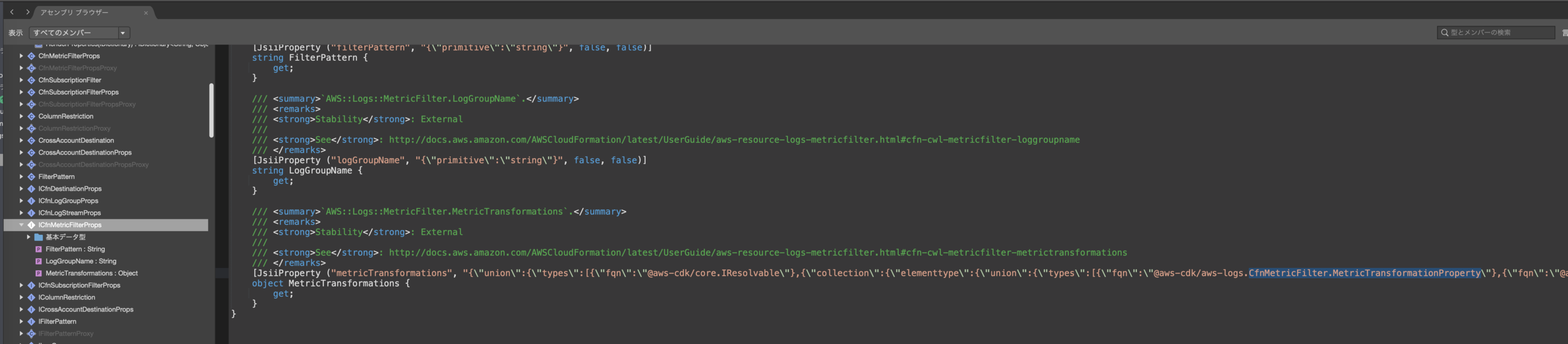Screen dimensions: 1568x344
Task: Expand the FilterPattern class node
Action: (x=21, y=177)
